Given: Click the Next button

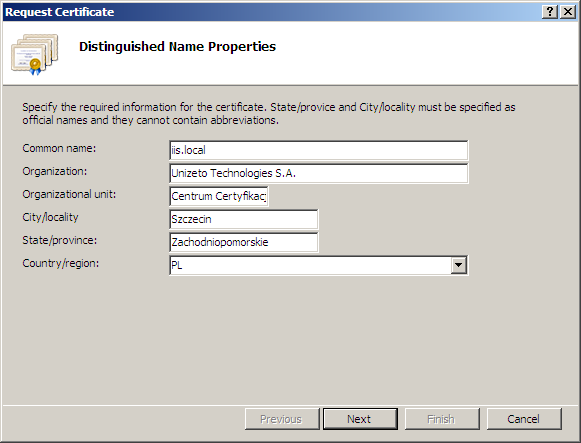Looking at the screenshot, I should [x=360, y=419].
